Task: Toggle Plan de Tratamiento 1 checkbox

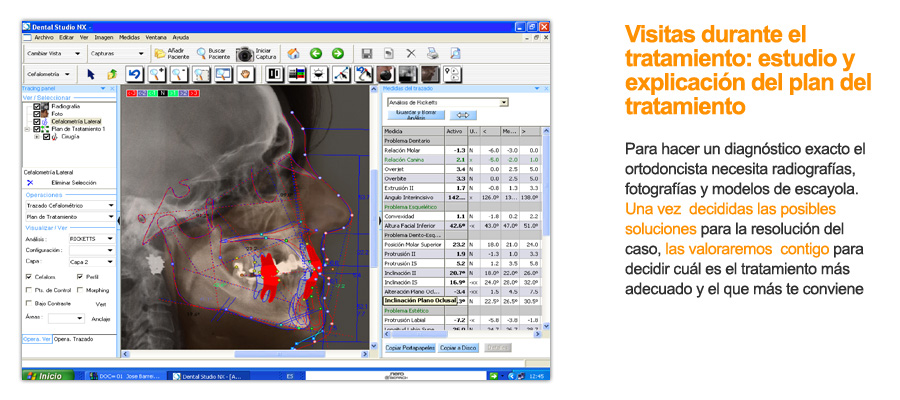Action: click(37, 129)
